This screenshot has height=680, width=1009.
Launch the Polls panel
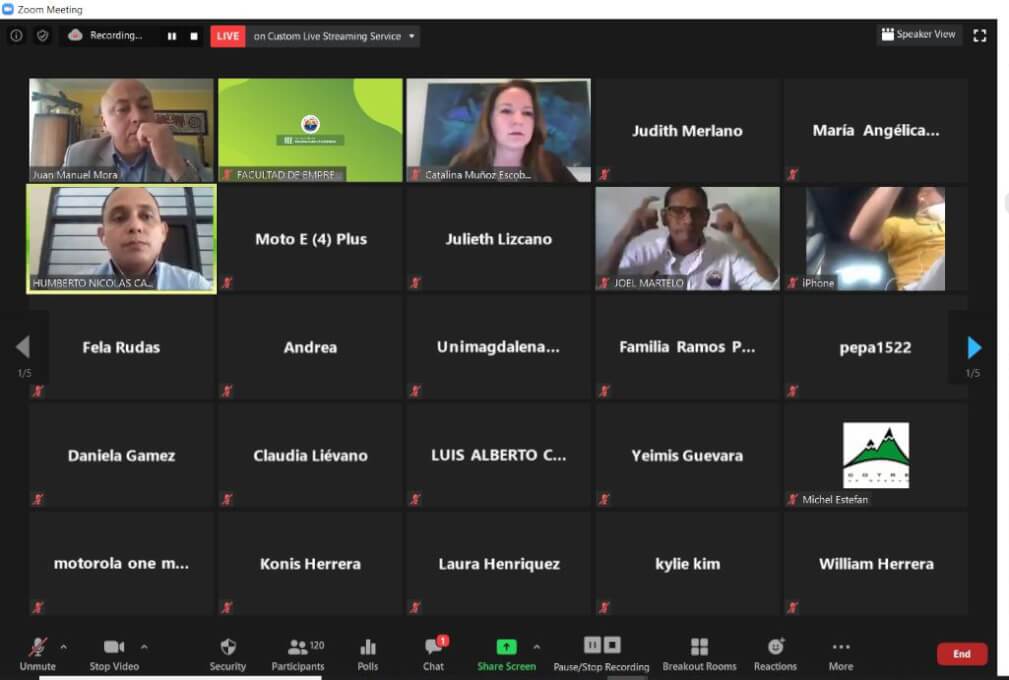tap(368, 654)
